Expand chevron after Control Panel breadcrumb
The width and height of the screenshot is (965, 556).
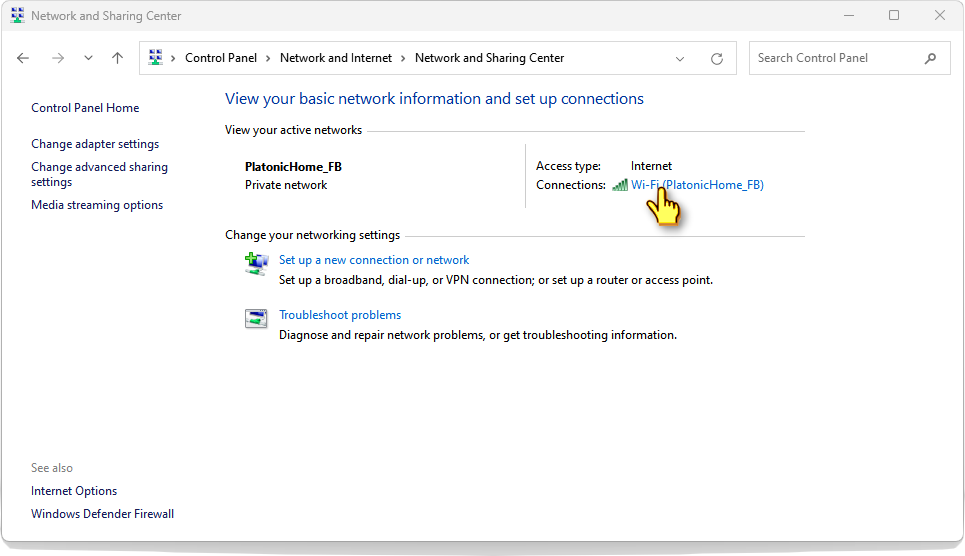click(x=268, y=58)
